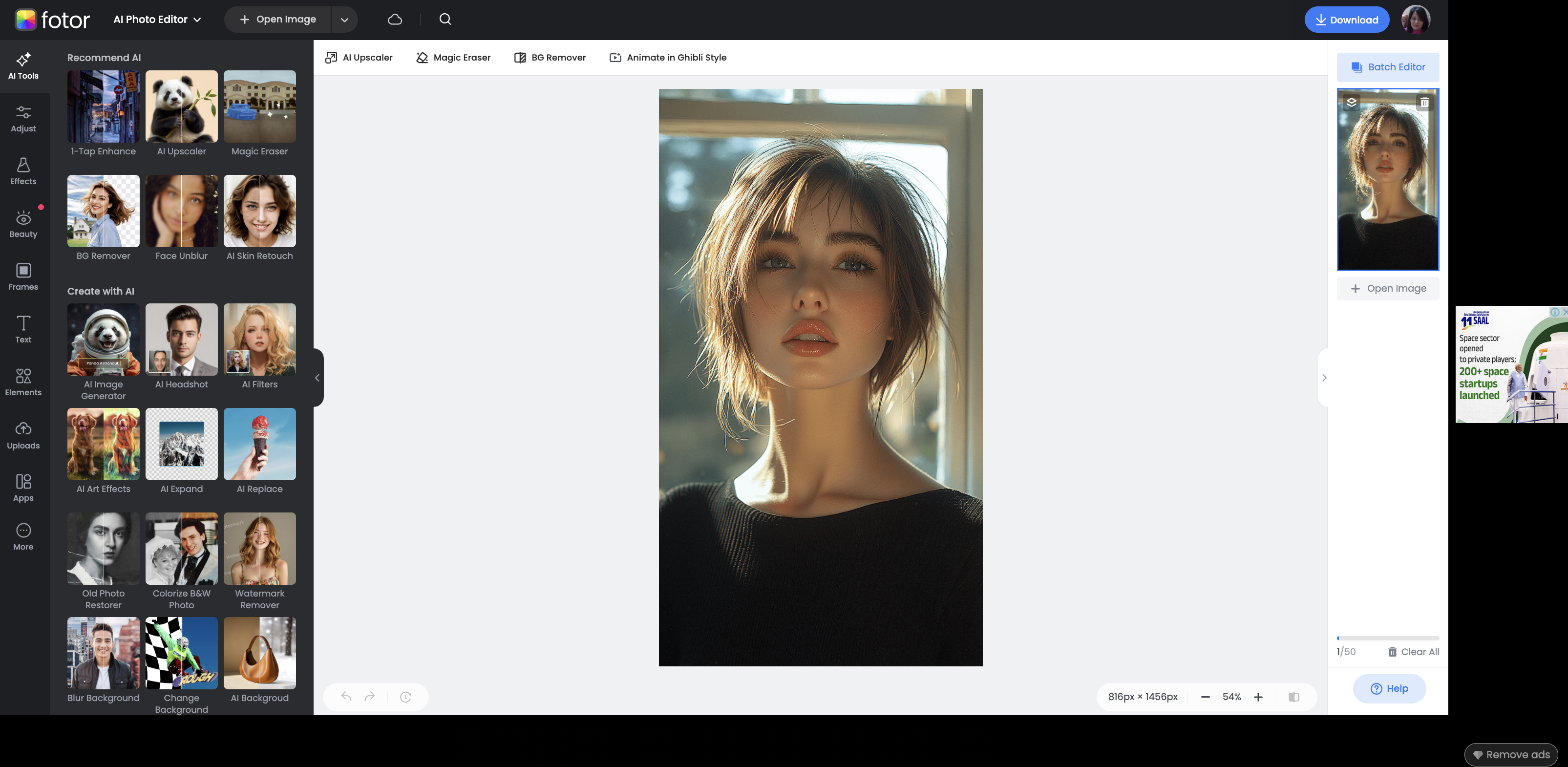
Task: Select the Beauty tools in the sidebar
Action: pyautogui.click(x=23, y=224)
